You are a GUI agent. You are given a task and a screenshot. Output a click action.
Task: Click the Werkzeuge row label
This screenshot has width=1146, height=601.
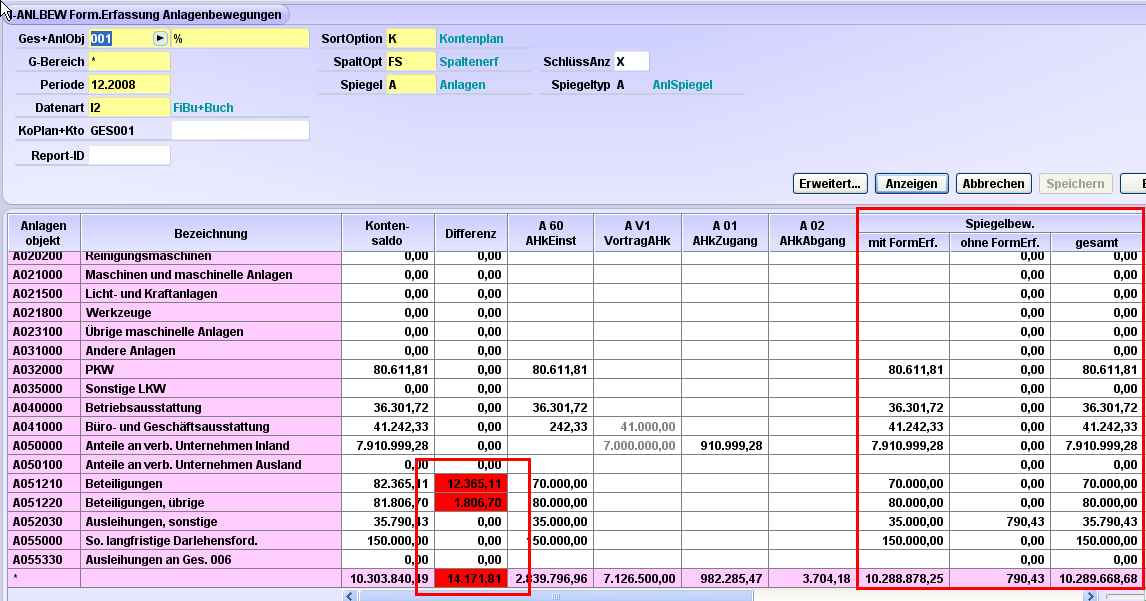pos(118,313)
